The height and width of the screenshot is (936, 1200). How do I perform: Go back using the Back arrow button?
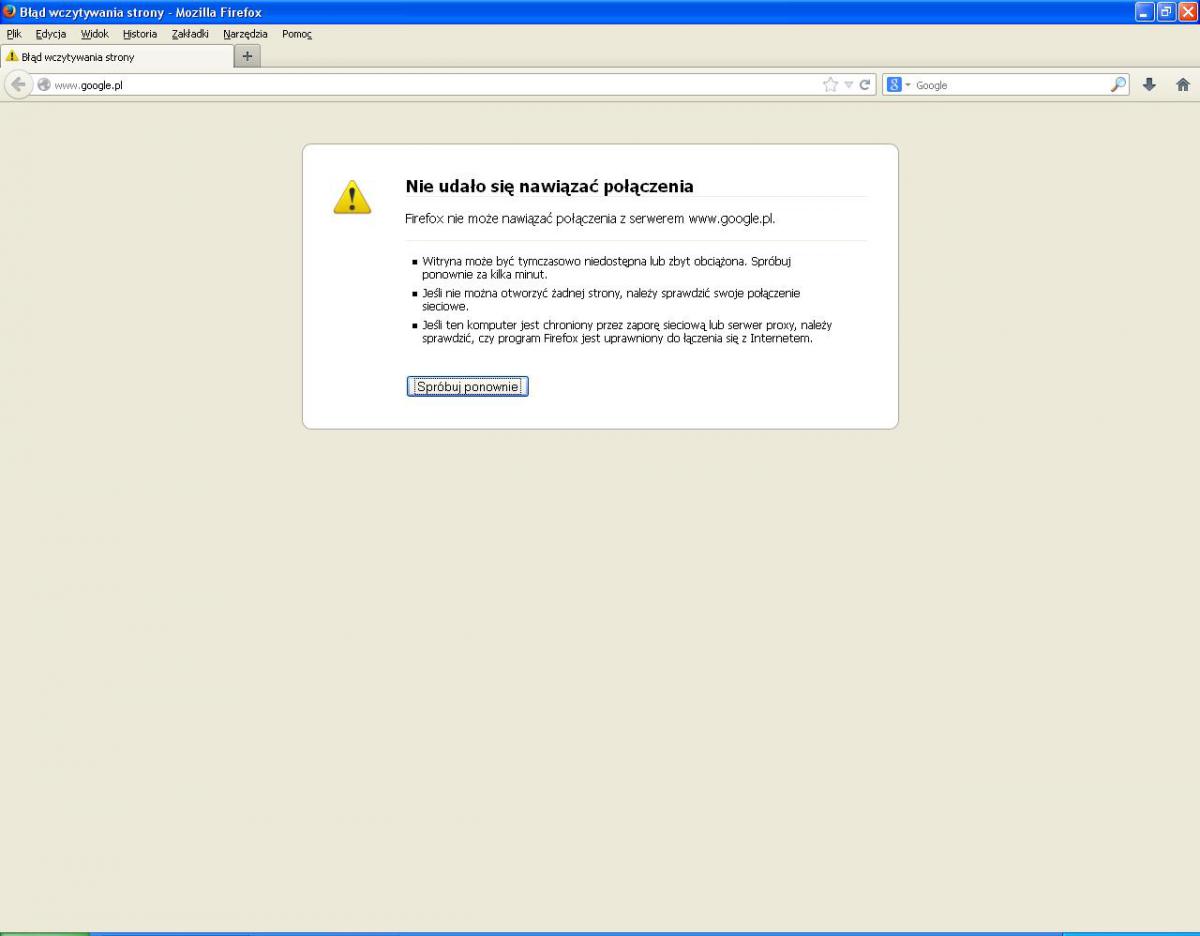click(18, 85)
